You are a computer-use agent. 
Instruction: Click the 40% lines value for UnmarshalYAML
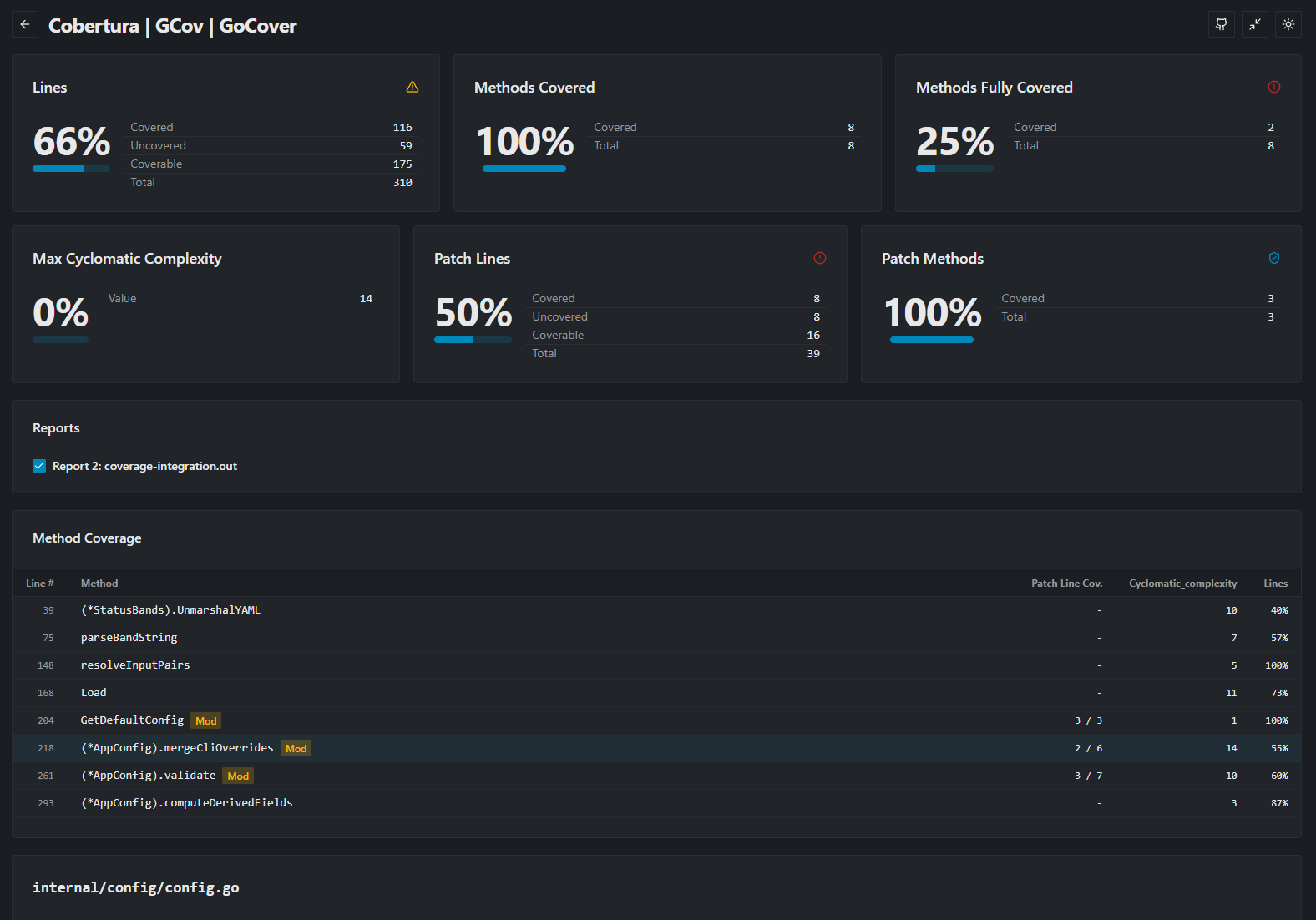coord(1279,610)
